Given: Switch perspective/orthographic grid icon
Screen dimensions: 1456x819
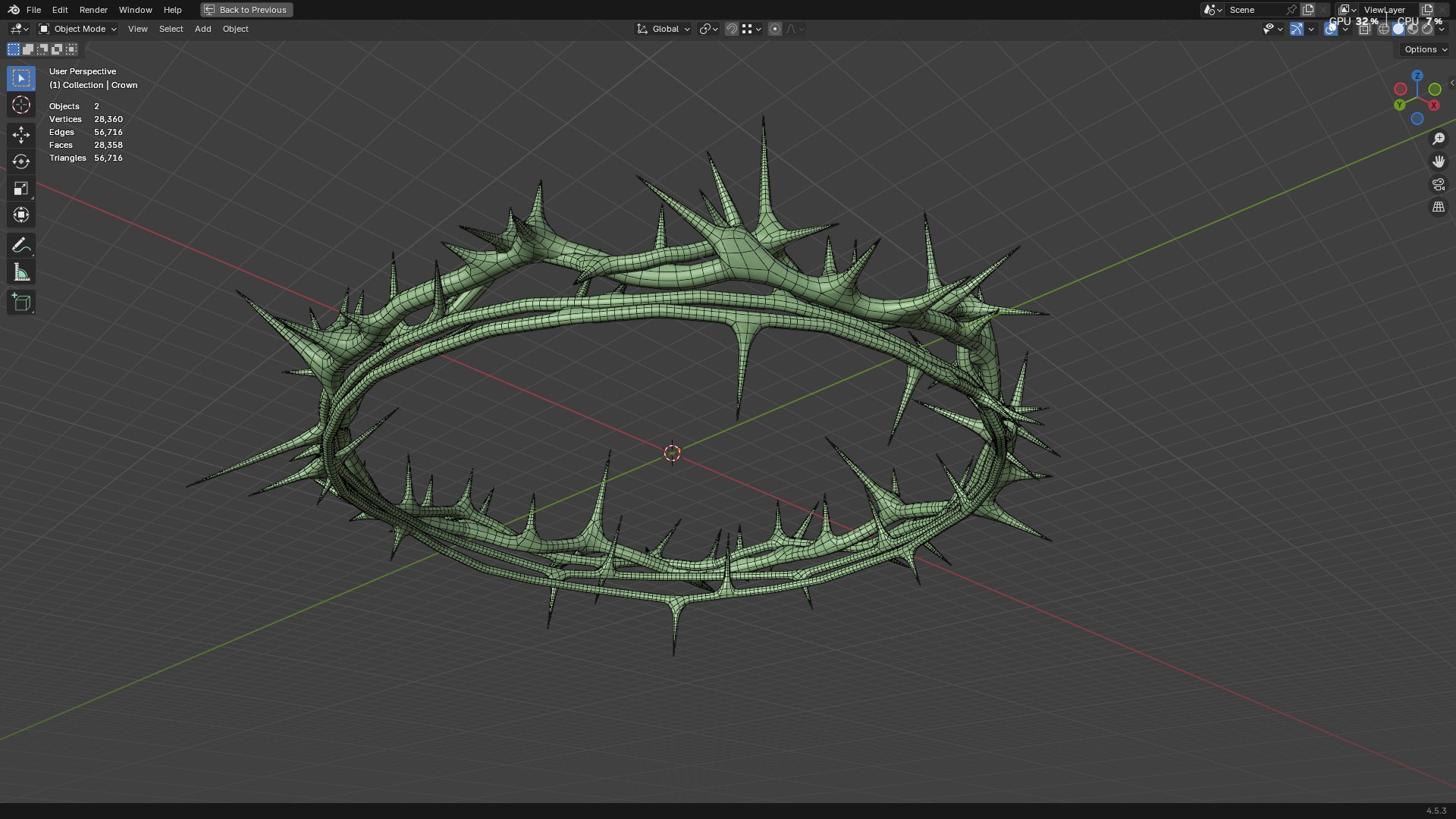Looking at the screenshot, I should coord(1439,207).
